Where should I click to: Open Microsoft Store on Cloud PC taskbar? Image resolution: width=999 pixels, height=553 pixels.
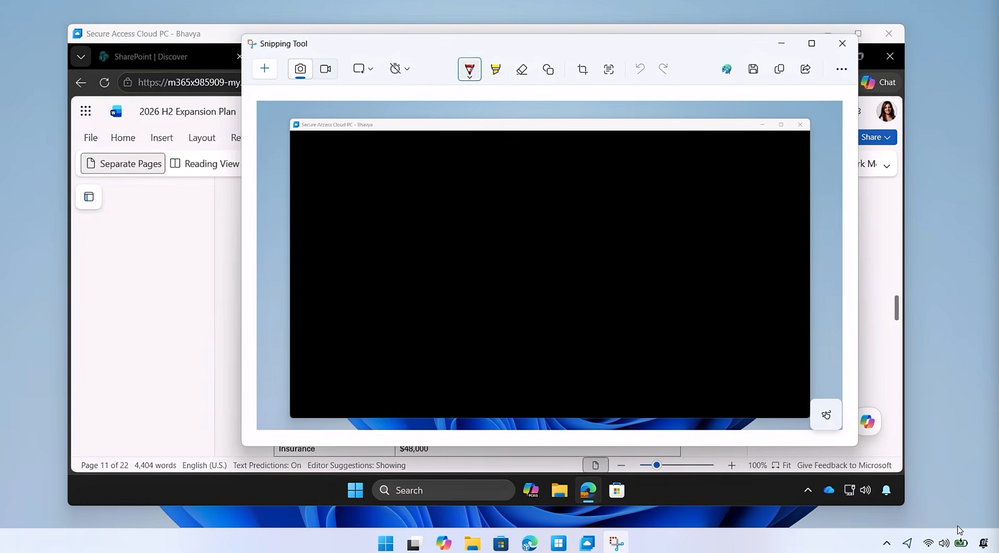616,490
